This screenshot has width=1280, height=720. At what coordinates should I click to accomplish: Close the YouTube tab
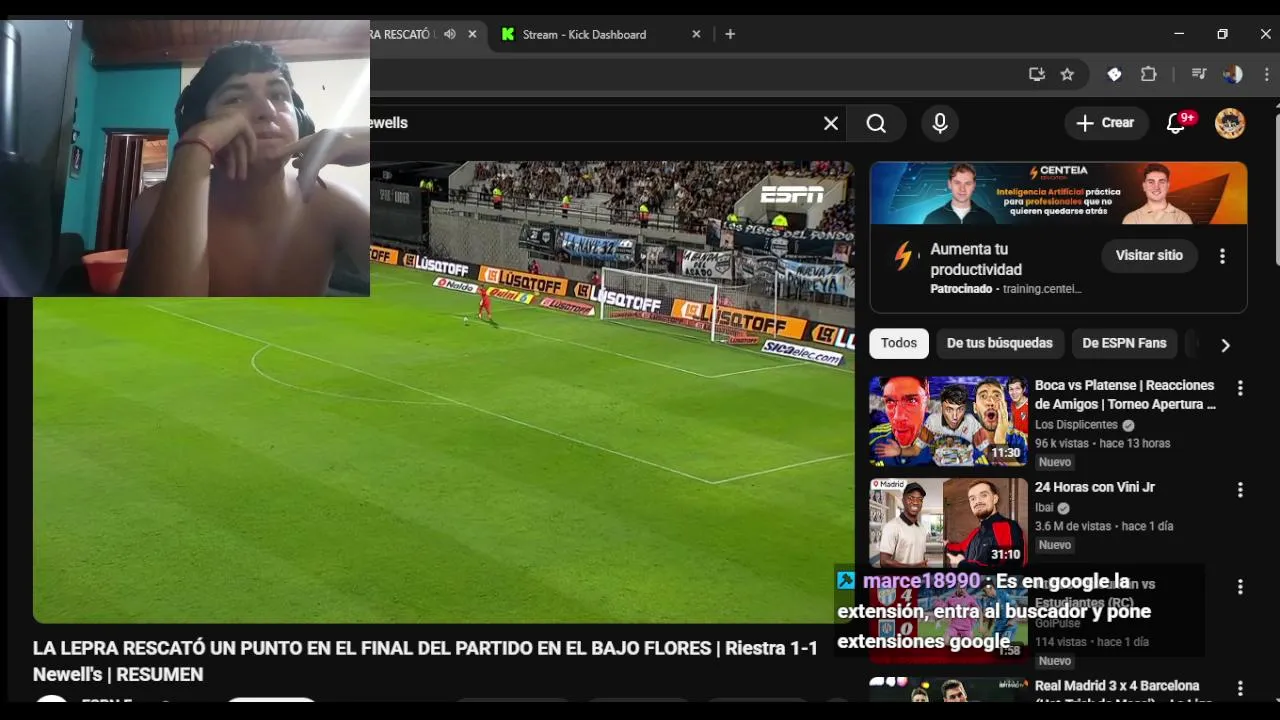pyautogui.click(x=472, y=34)
